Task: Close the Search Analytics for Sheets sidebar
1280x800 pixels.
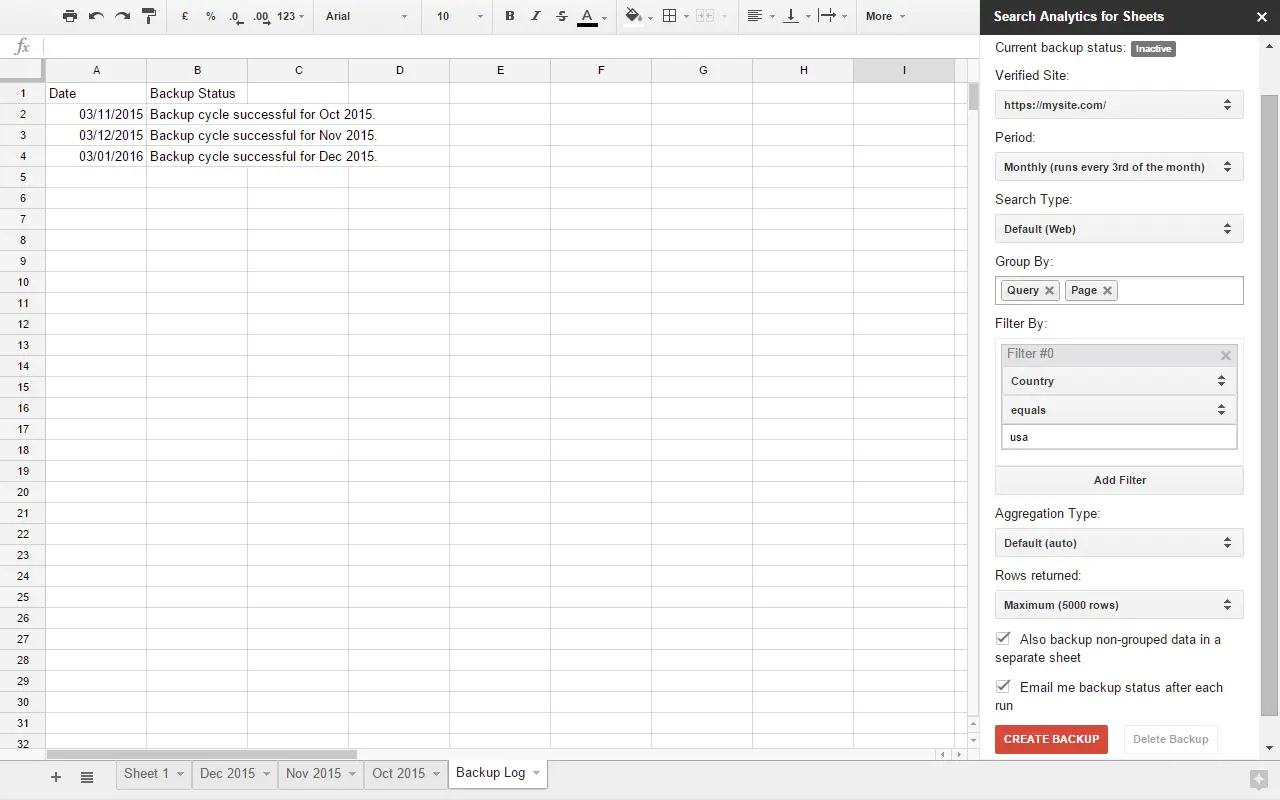Action: tap(1261, 17)
